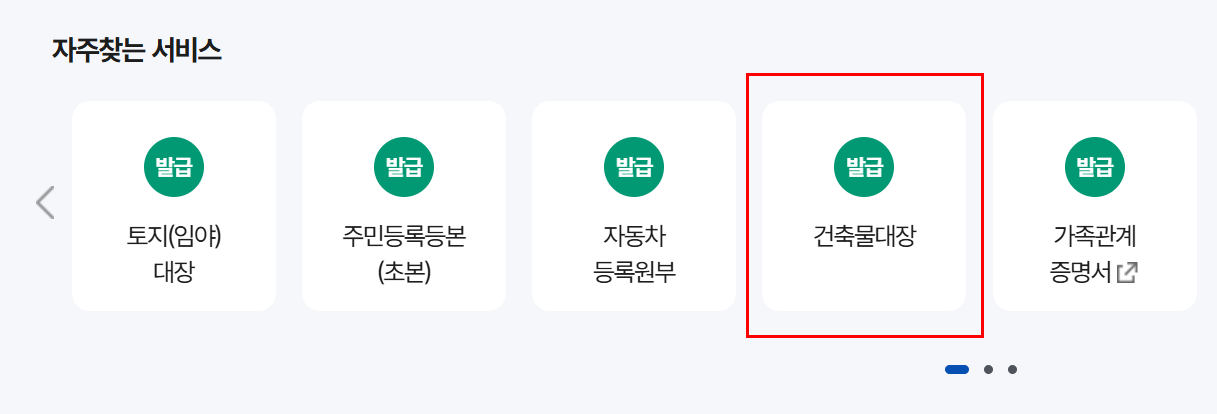The height and width of the screenshot is (414, 1217).
Task: Go to previous services with the left chevron
Action: pos(45,202)
